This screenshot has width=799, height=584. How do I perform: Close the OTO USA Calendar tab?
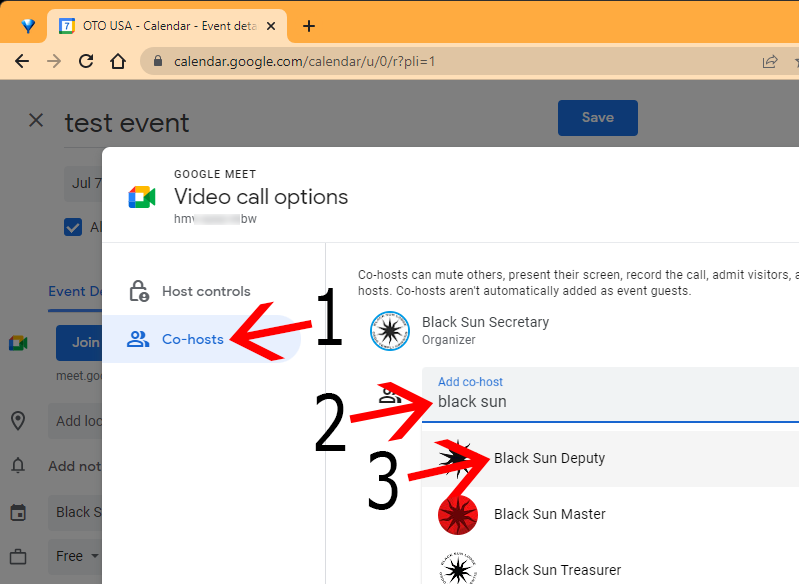click(271, 26)
